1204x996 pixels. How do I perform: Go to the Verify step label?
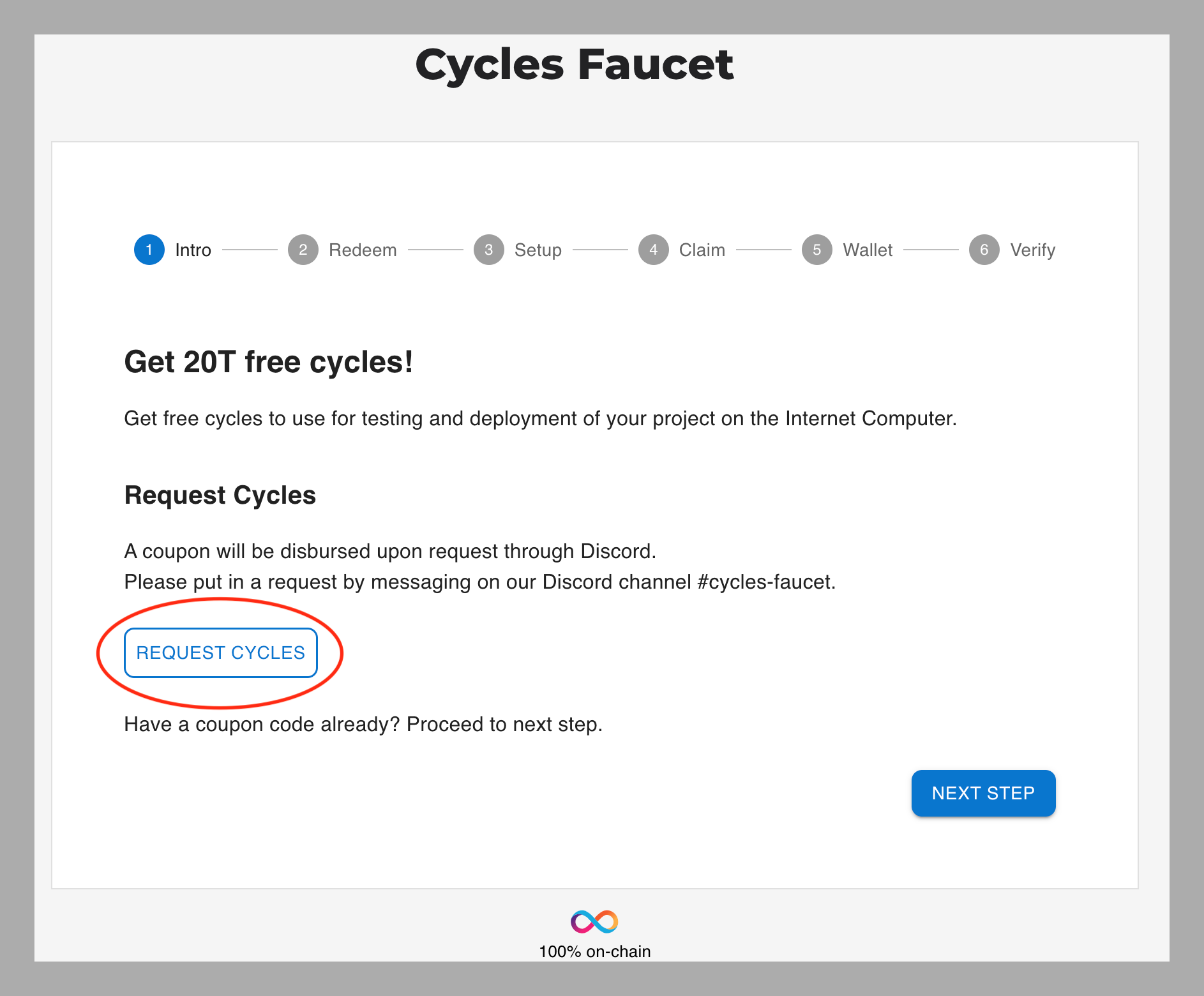tap(1033, 250)
